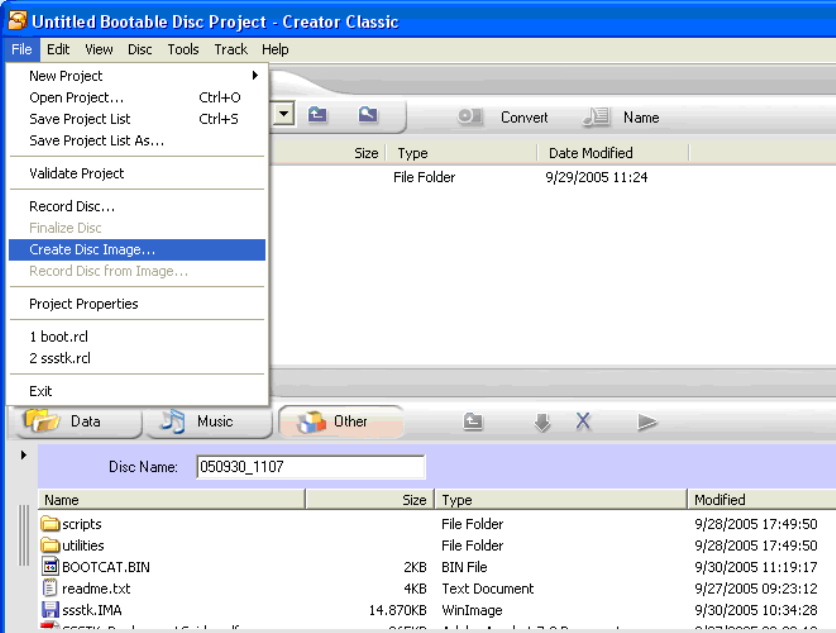Click the File Folder type in source list
Screen dimensions: 836x633
pyautogui.click(x=424, y=177)
